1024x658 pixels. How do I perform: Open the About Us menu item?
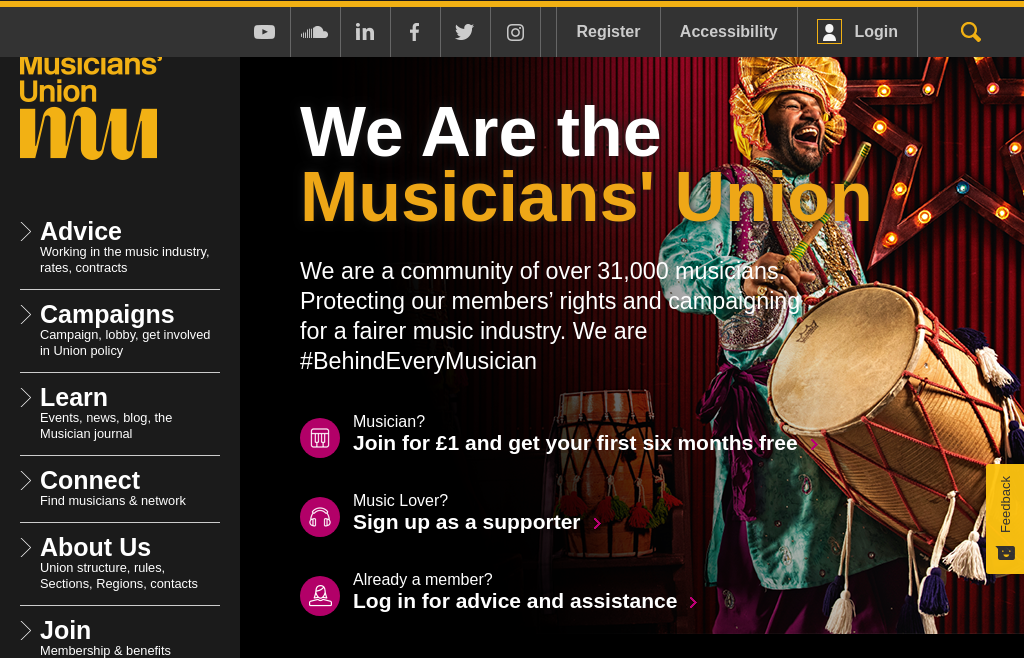pyautogui.click(x=95, y=547)
